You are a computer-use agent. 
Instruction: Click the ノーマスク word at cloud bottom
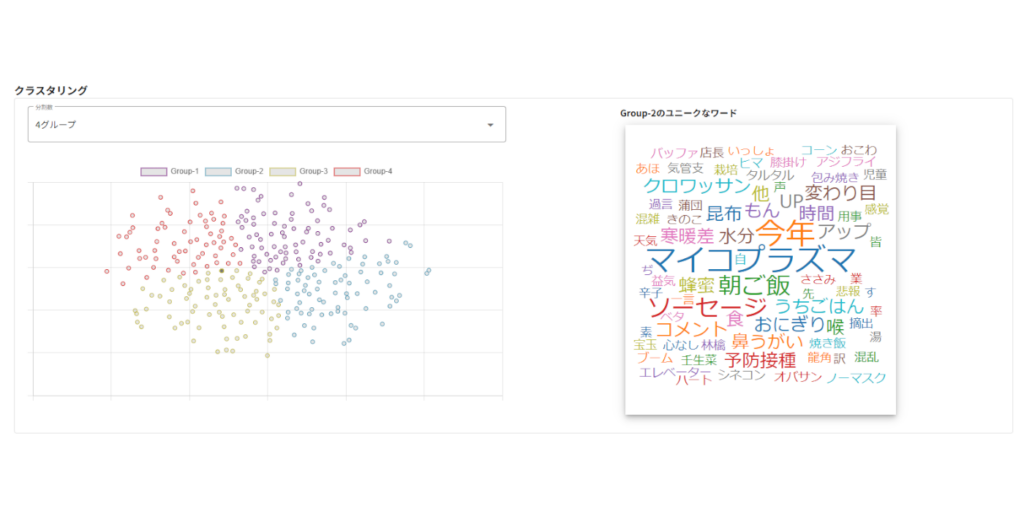point(856,378)
